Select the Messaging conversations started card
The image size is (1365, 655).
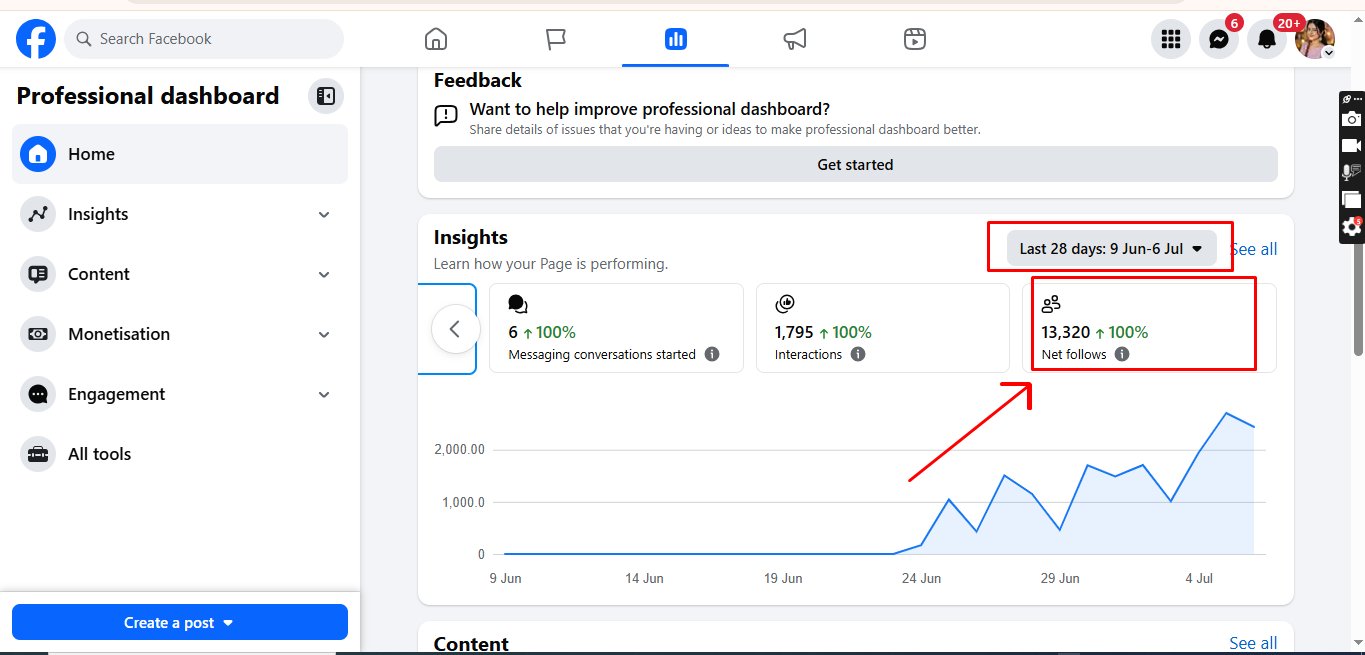[x=616, y=328]
